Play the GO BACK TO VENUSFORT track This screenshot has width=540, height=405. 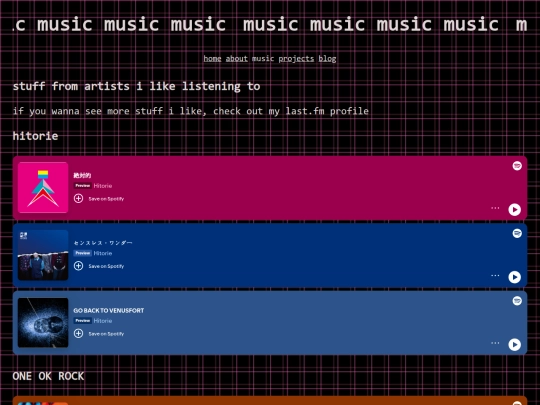[515, 344]
